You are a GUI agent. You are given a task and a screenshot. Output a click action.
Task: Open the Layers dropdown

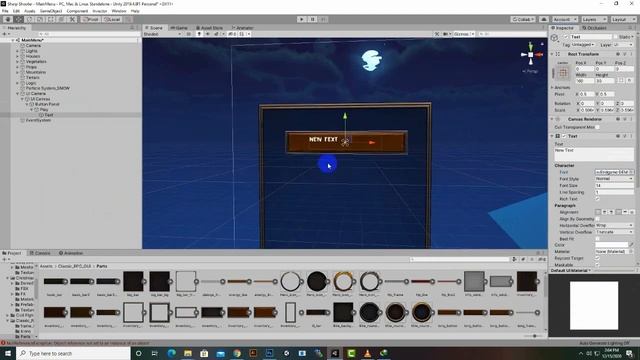[x=593, y=19]
